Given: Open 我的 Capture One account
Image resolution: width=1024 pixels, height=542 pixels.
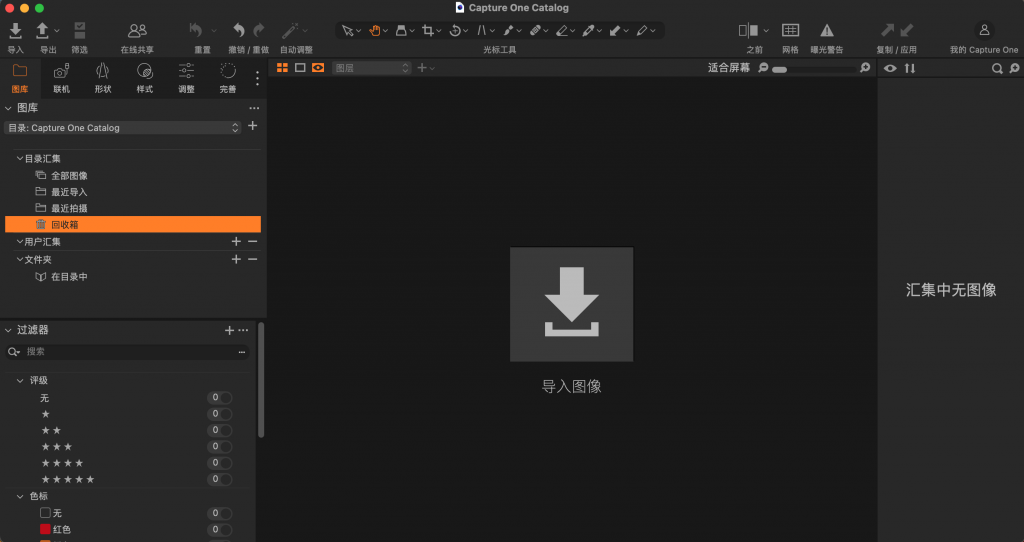Looking at the screenshot, I should tap(984, 30).
